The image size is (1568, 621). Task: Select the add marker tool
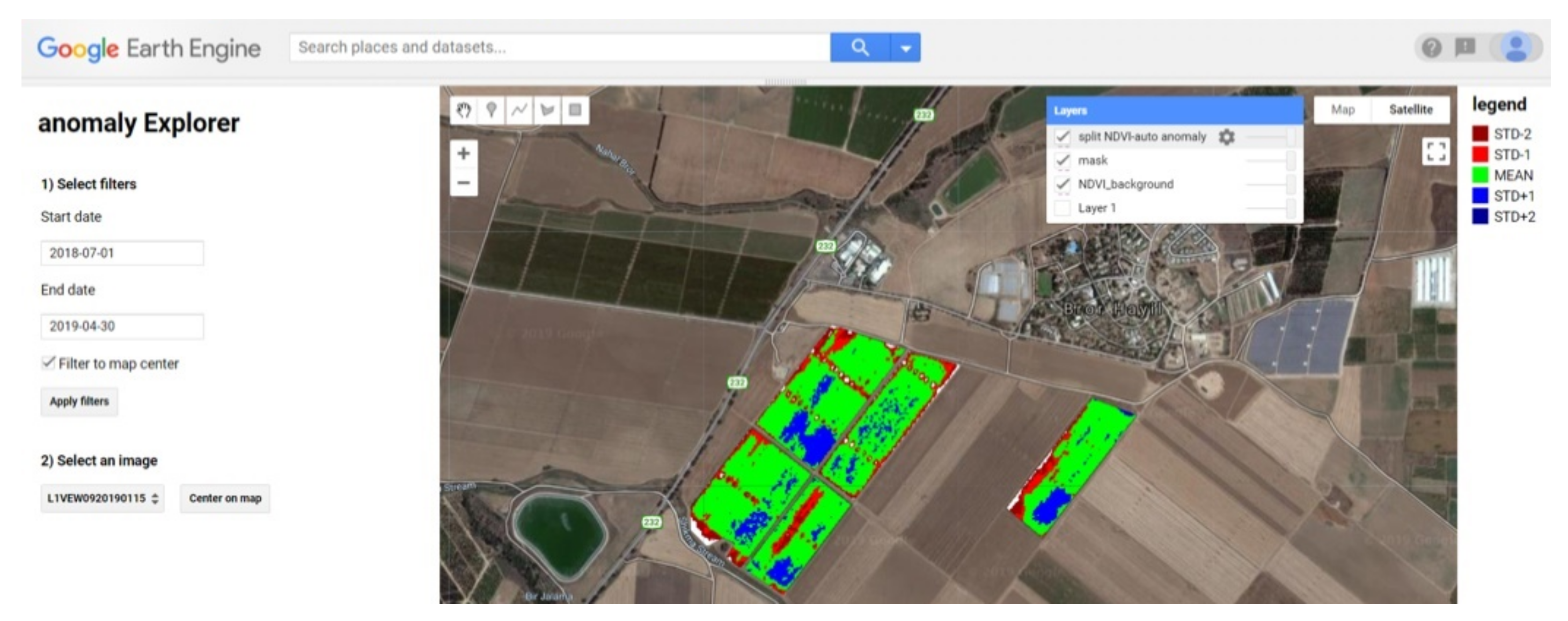click(491, 110)
